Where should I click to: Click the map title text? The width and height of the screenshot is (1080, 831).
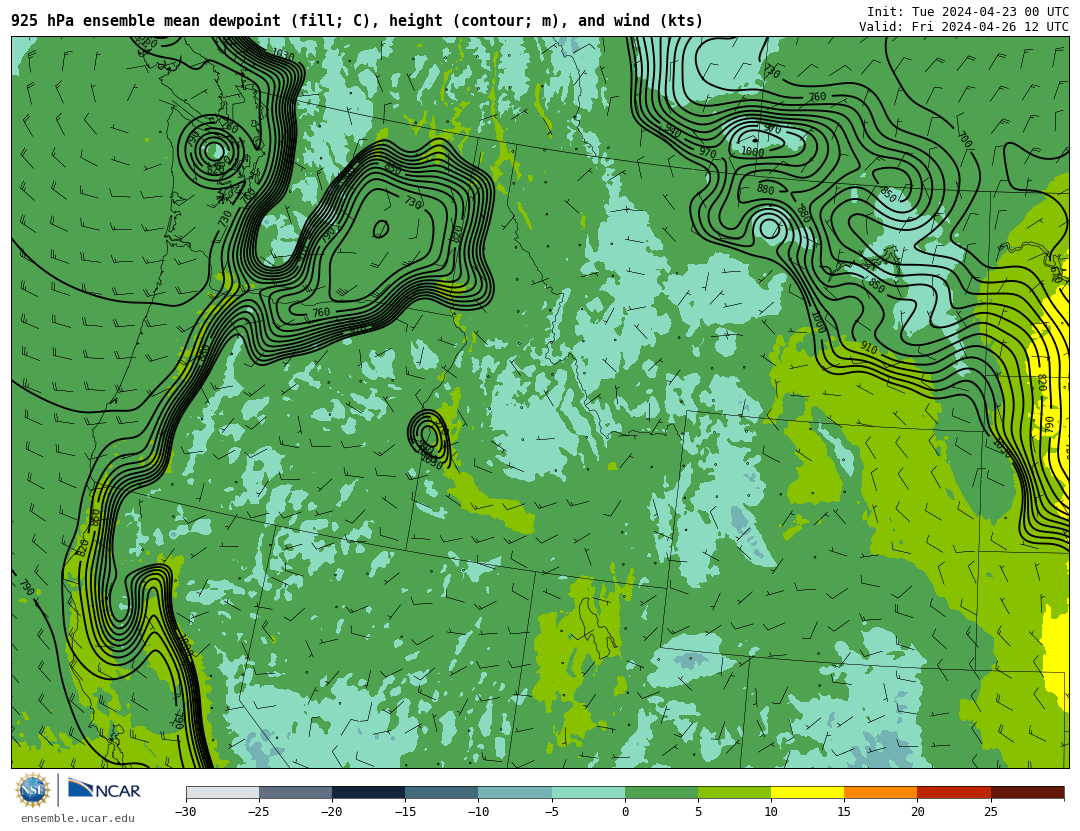pos(357,21)
